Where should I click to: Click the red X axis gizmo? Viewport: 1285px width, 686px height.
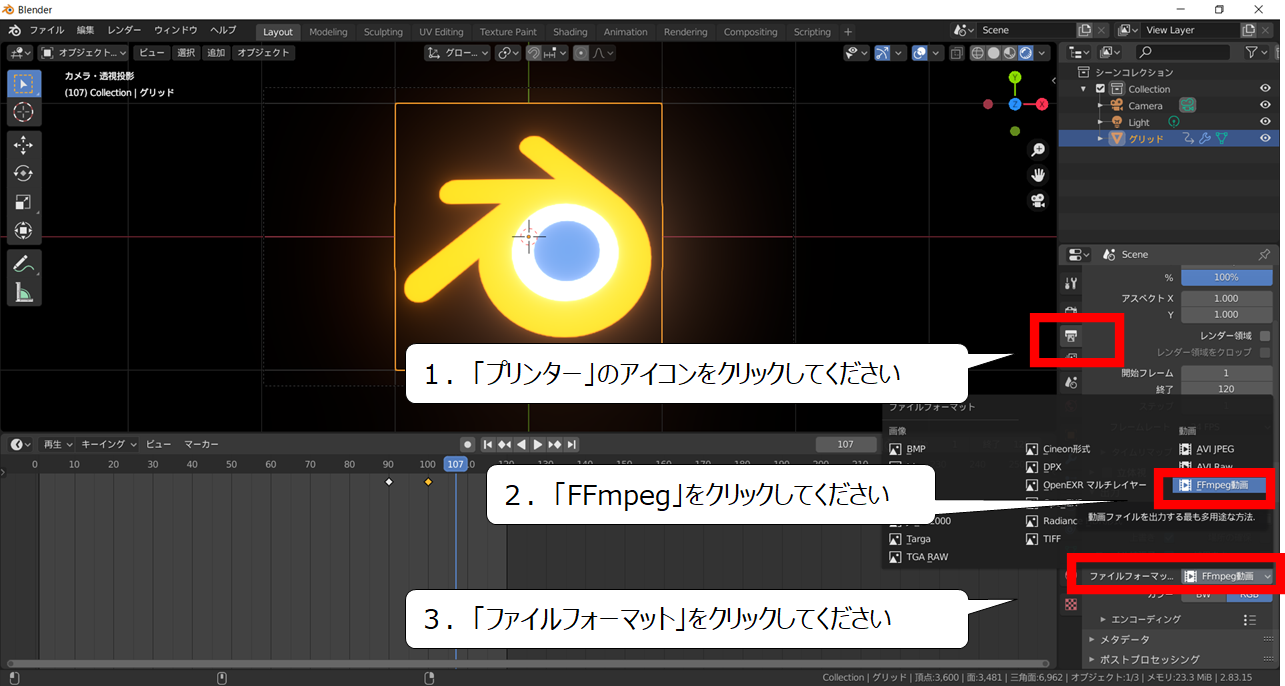[1042, 104]
